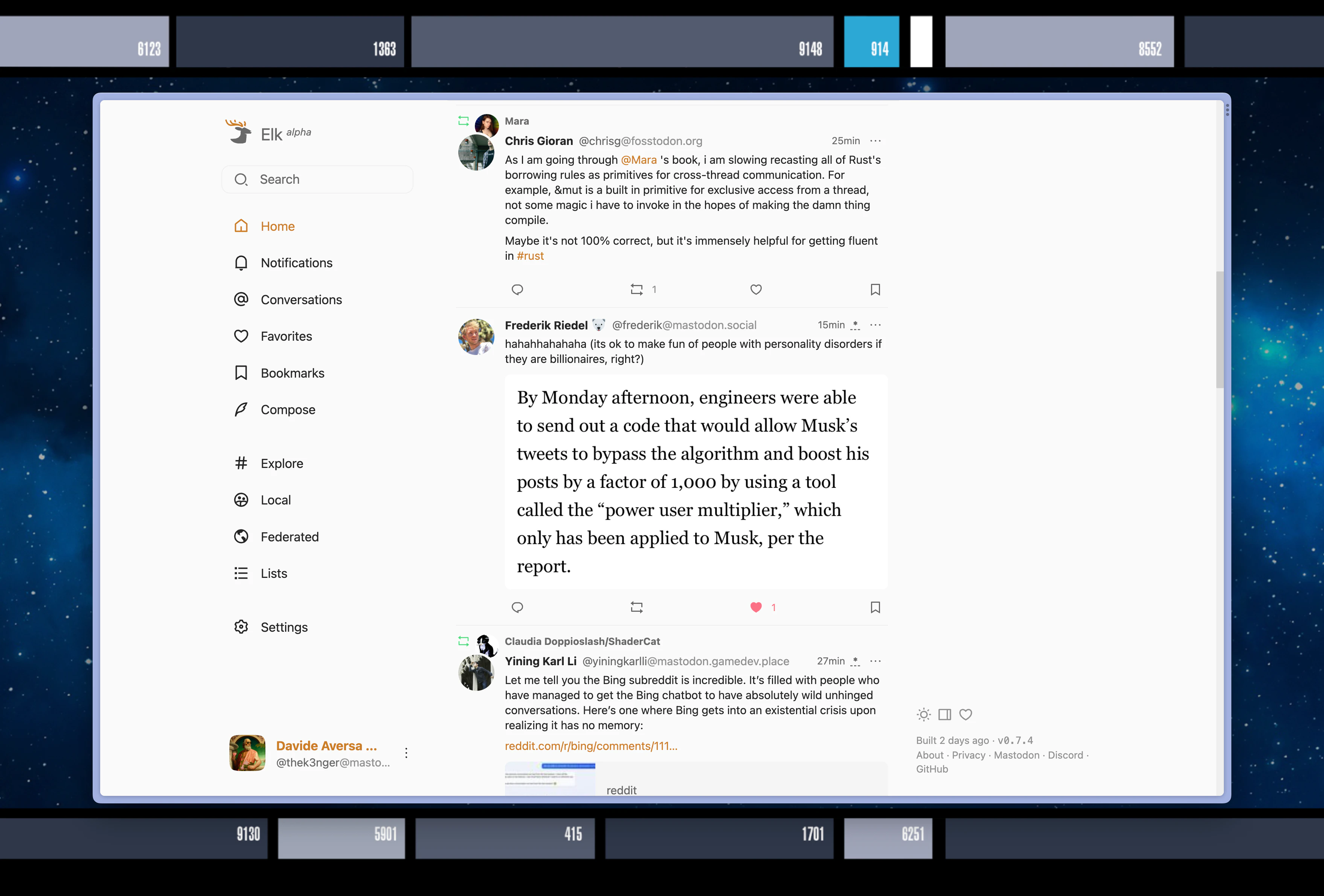Image resolution: width=1324 pixels, height=896 pixels.
Task: Open Yining Karl Li's avatar
Action: 476,673
